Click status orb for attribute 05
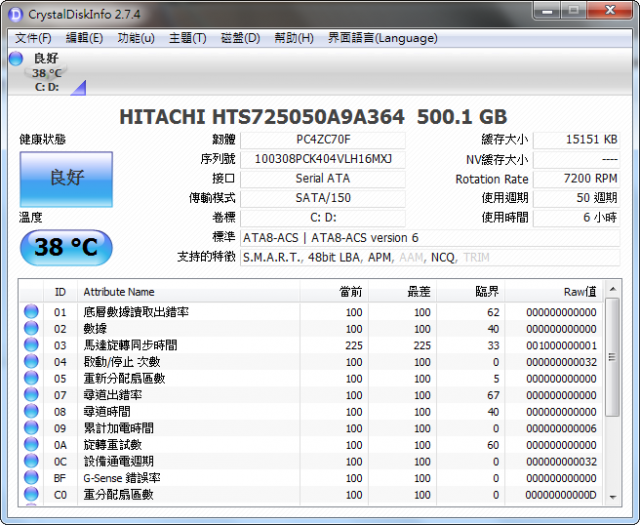 [x=31, y=378]
